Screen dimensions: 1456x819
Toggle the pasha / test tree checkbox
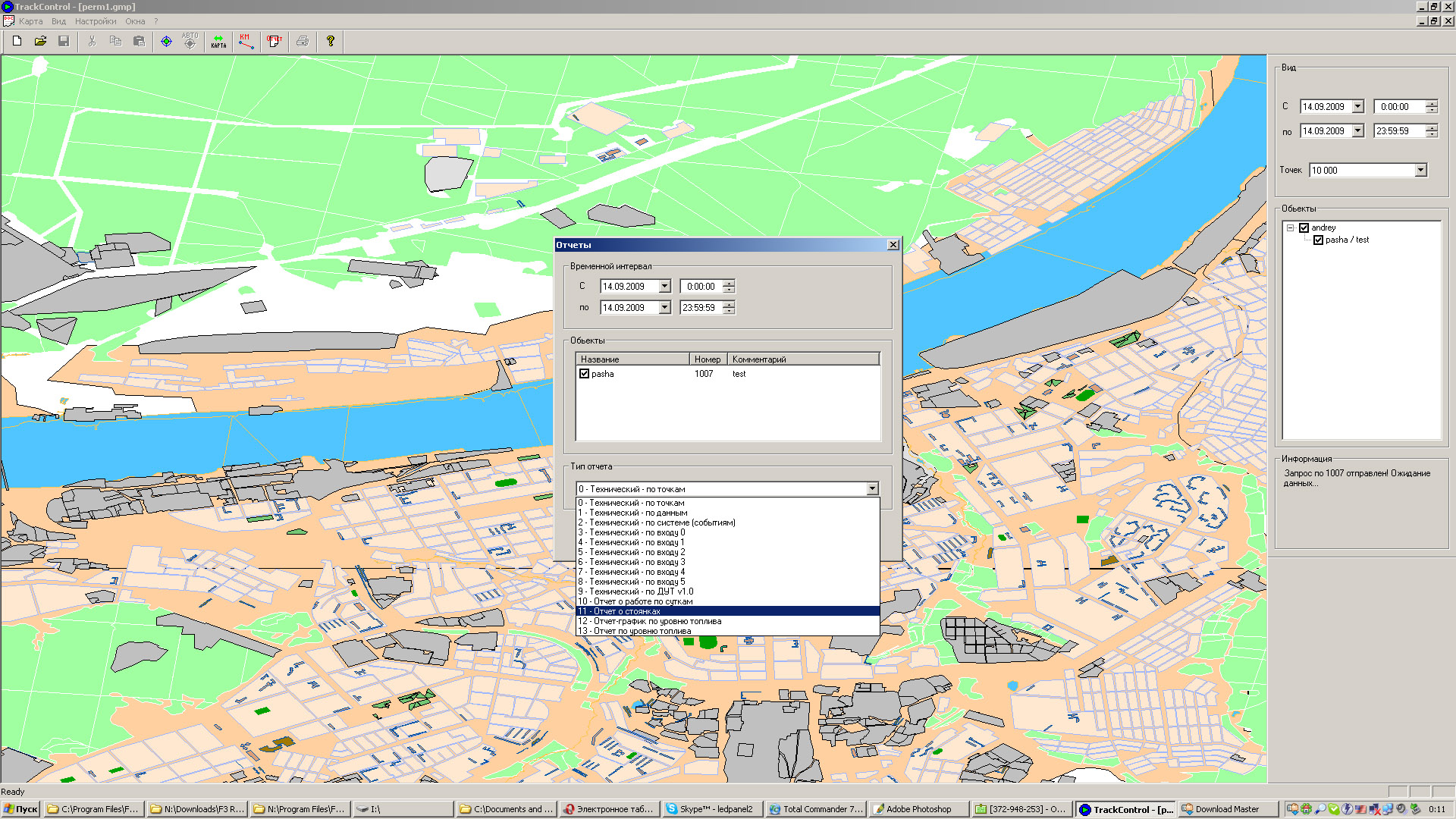tap(1318, 240)
